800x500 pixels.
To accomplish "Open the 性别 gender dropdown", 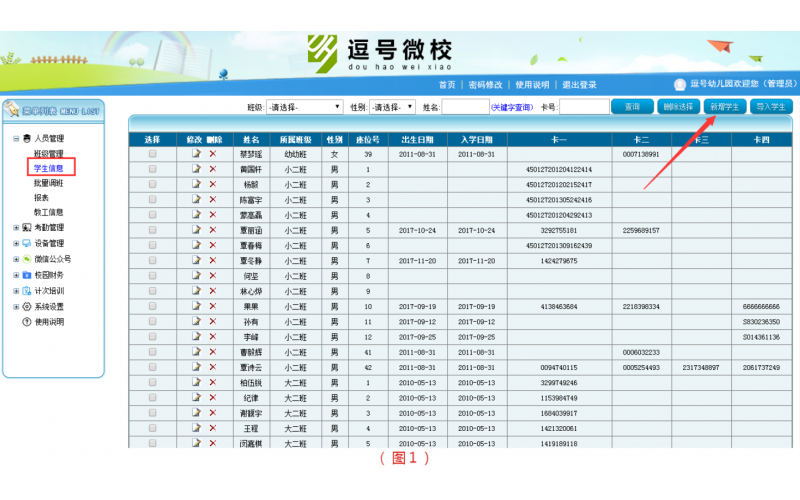I will point(392,107).
